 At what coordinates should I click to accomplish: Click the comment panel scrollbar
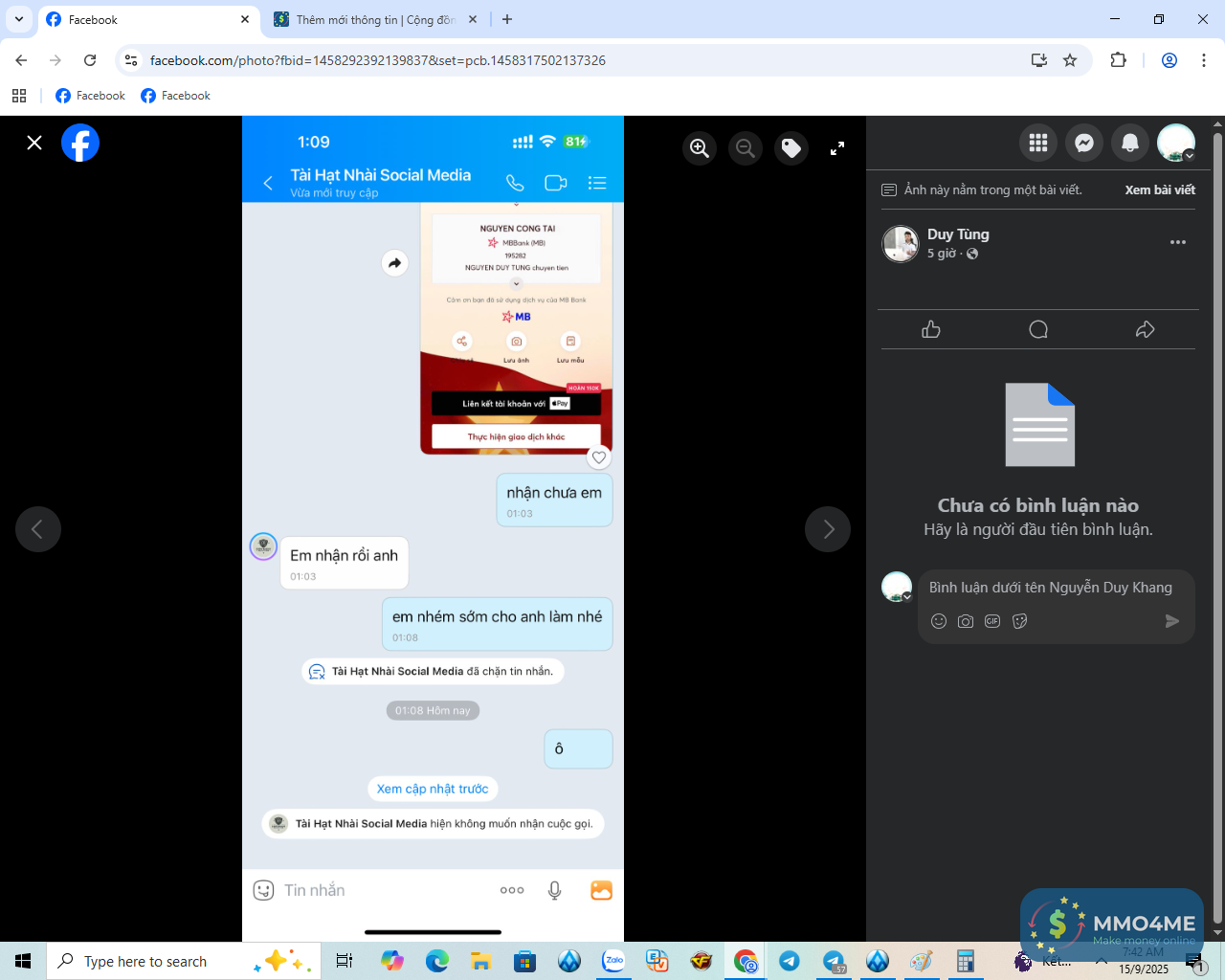pyautogui.click(x=1217, y=529)
